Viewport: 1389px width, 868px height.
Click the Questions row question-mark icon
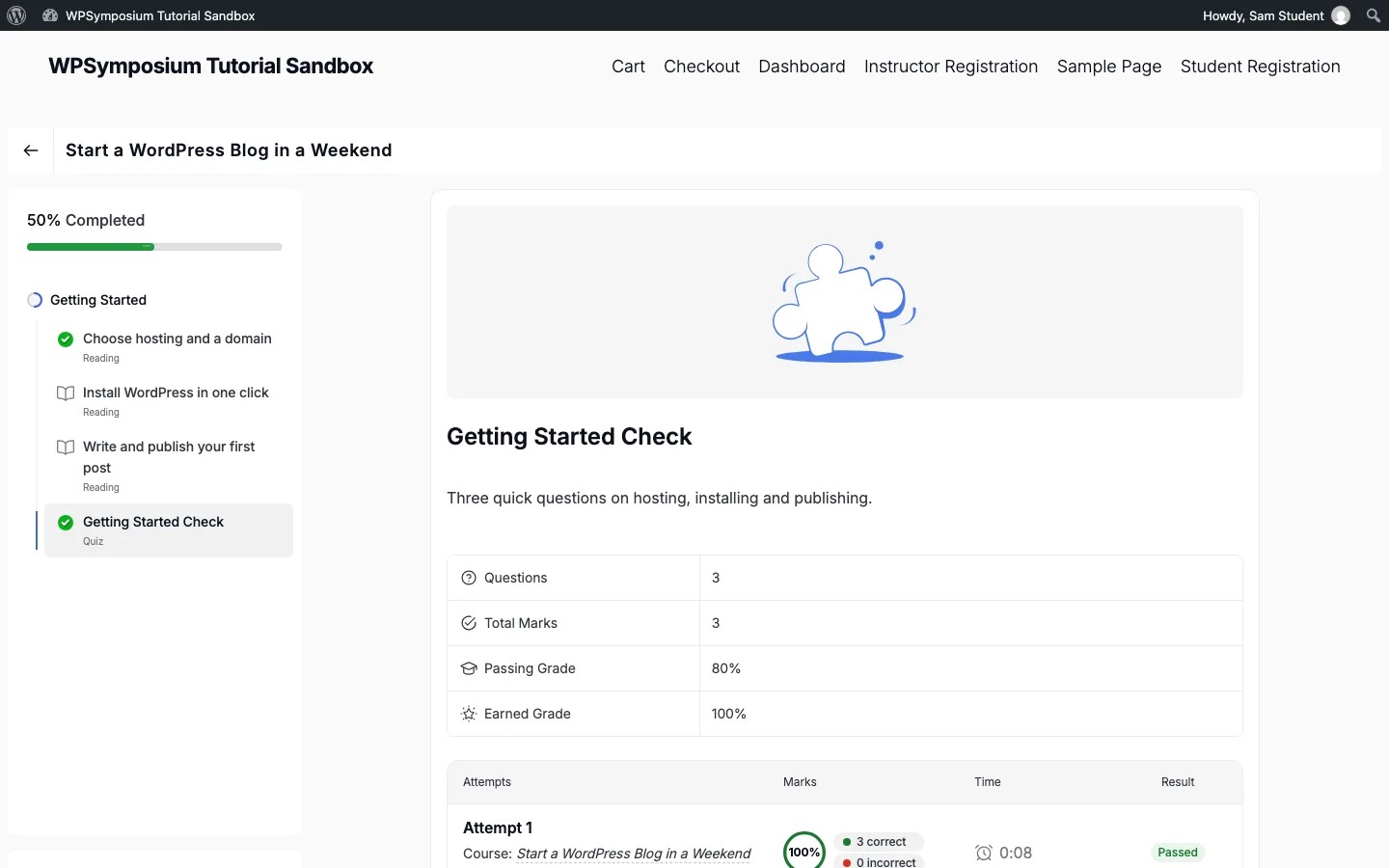point(469,578)
